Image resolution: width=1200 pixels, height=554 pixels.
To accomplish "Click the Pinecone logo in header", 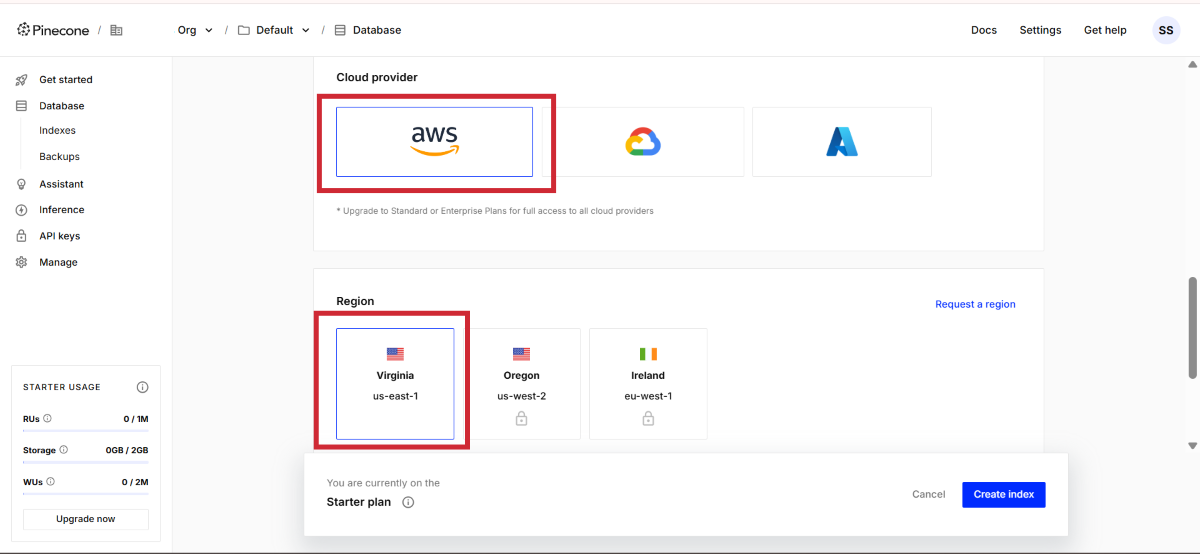I will pos(53,30).
